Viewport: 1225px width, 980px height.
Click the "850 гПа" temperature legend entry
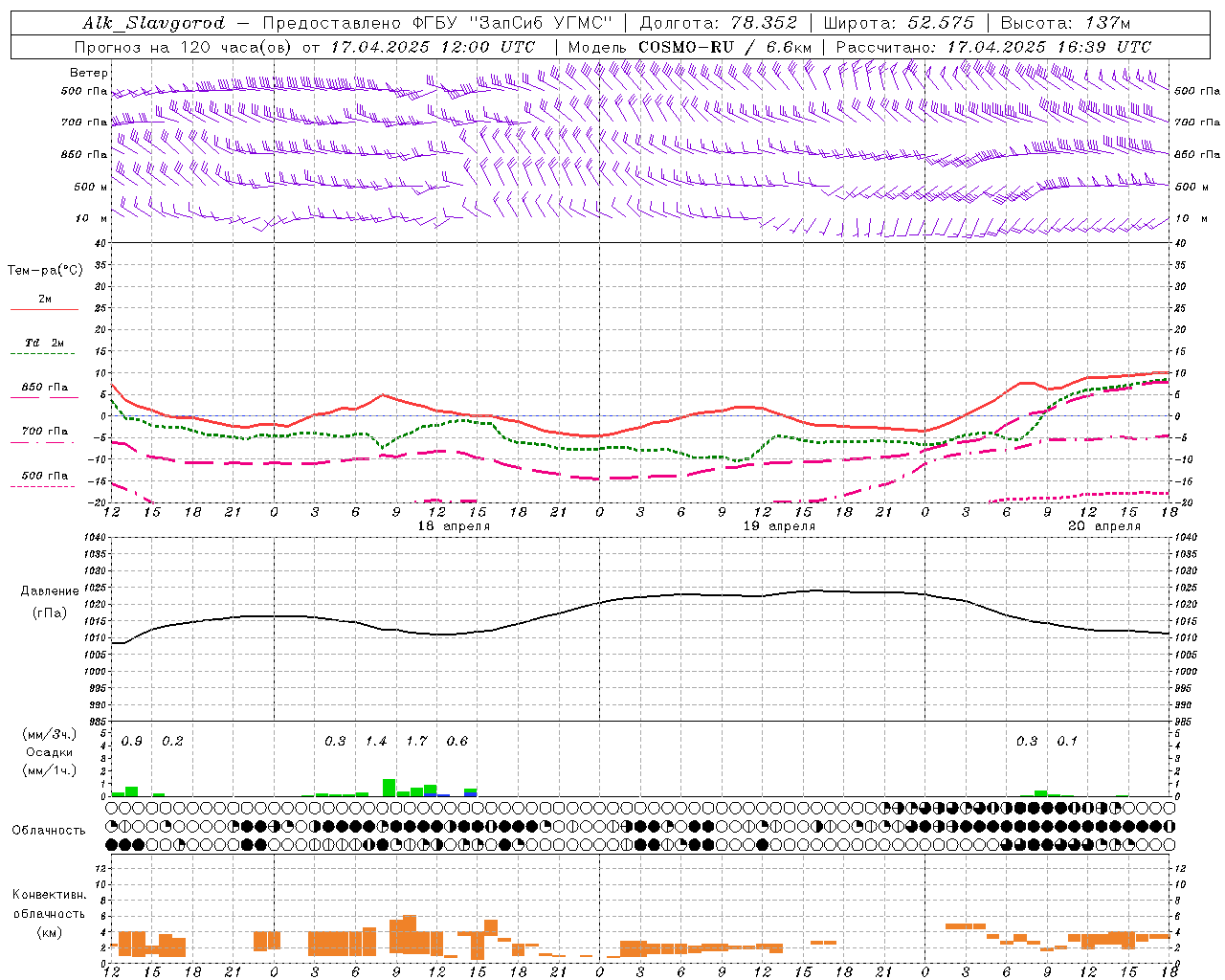(45, 388)
